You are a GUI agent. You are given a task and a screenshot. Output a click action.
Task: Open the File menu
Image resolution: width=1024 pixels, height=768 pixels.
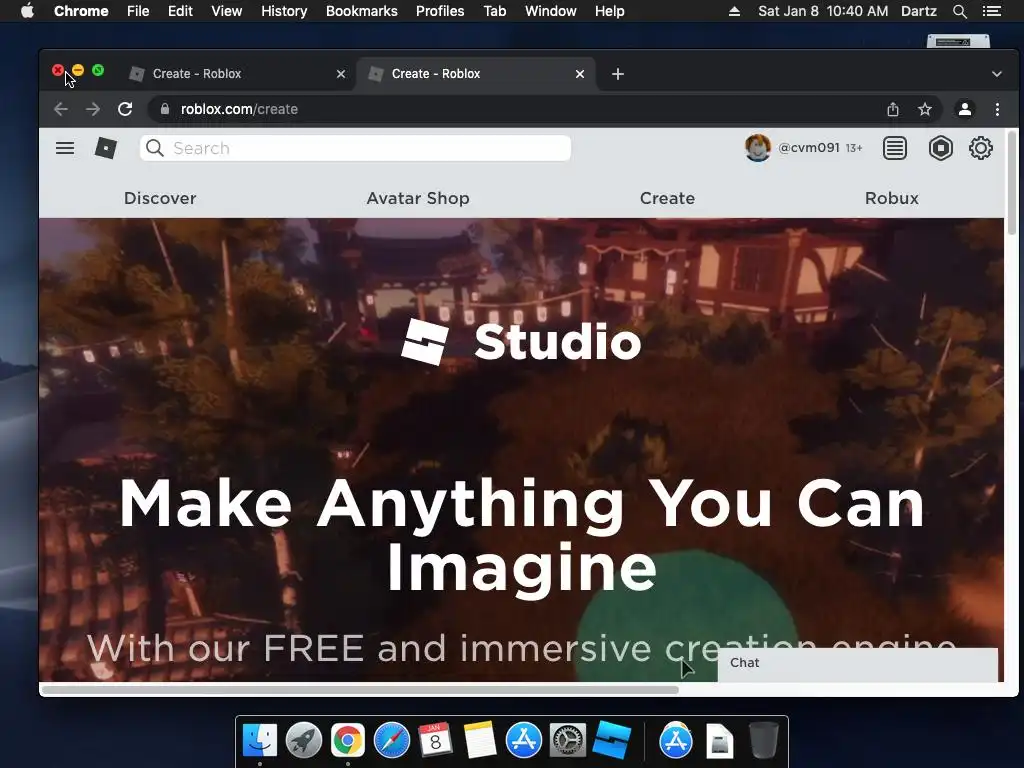point(138,11)
